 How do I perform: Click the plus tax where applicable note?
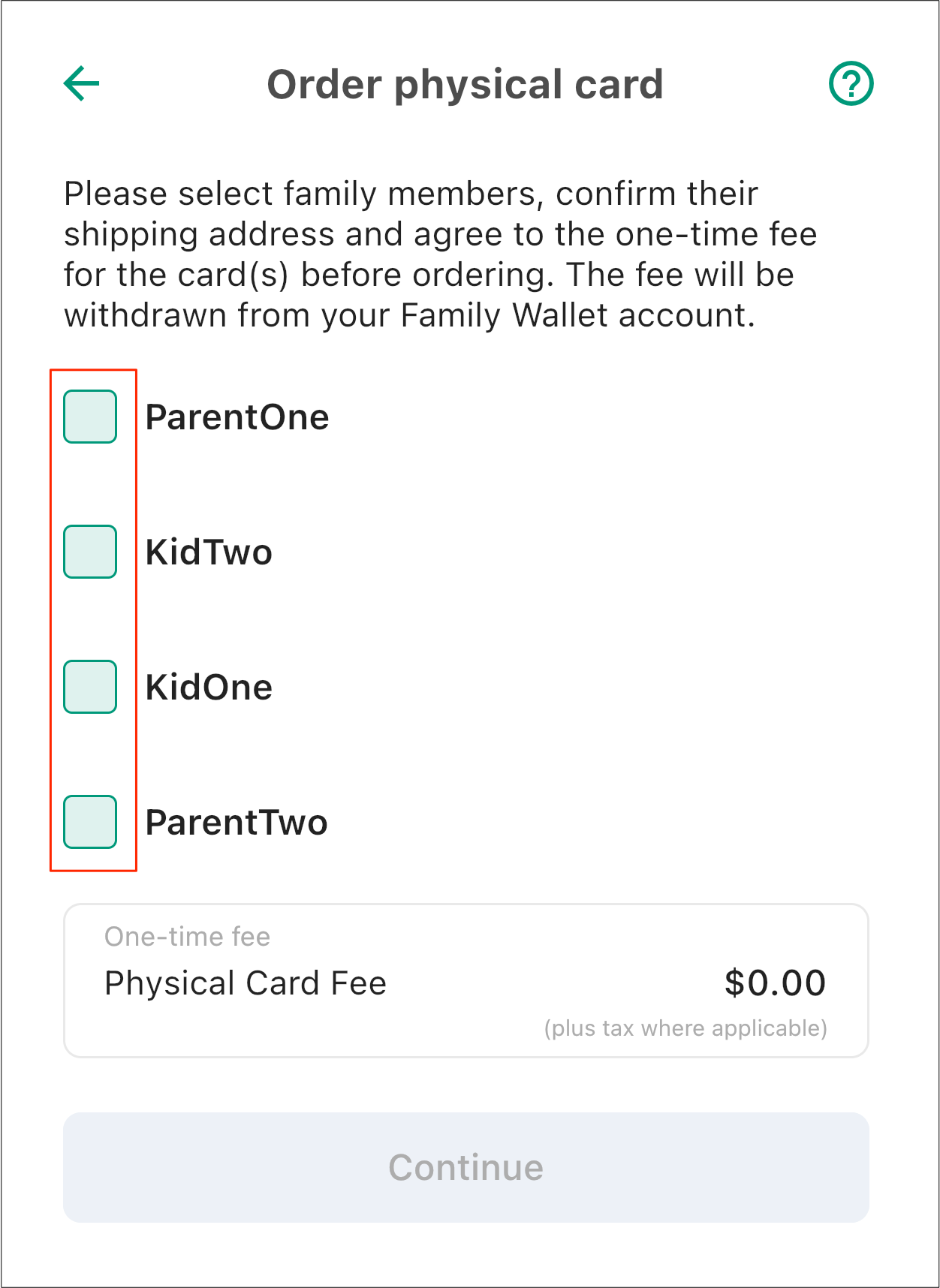685,1028
